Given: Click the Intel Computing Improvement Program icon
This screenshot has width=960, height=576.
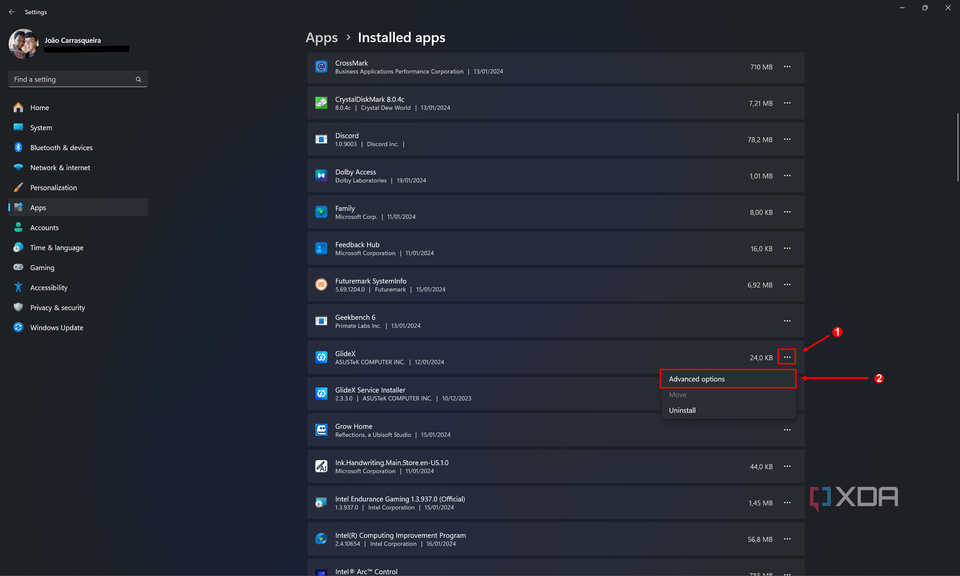Looking at the screenshot, I should click(321, 539).
